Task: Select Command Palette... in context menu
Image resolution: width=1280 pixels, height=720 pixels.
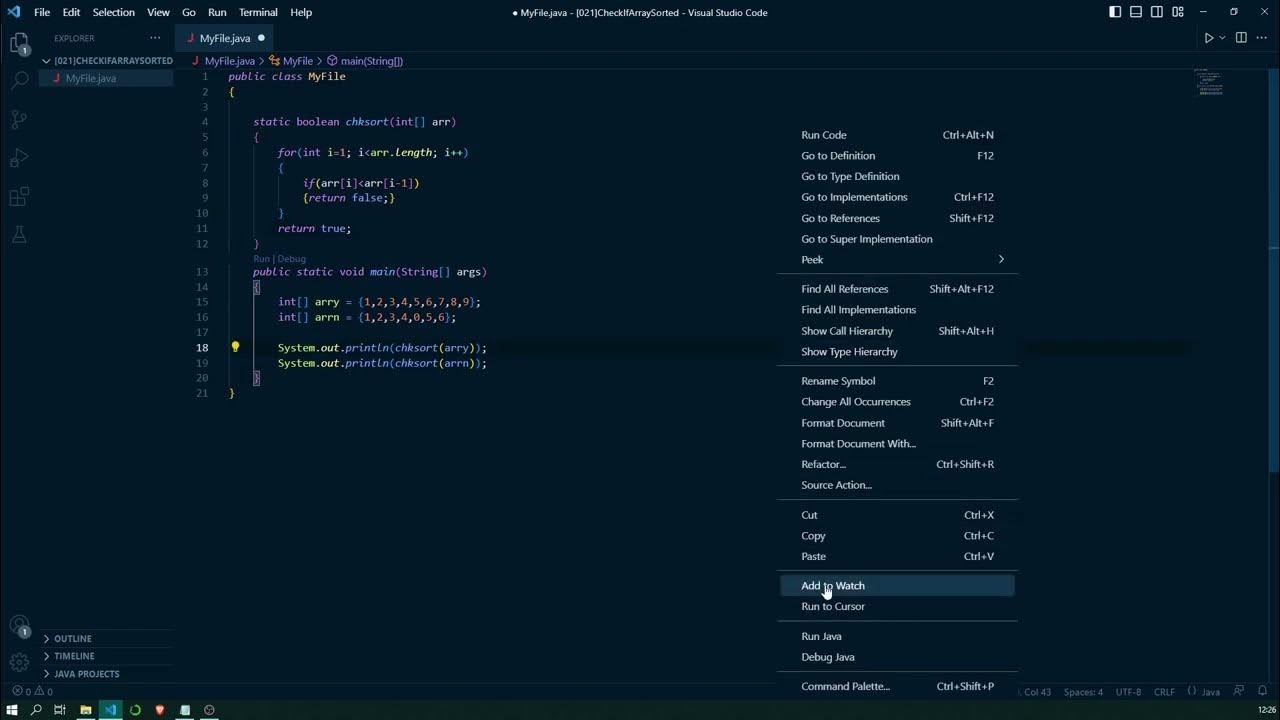Action: 898,687
